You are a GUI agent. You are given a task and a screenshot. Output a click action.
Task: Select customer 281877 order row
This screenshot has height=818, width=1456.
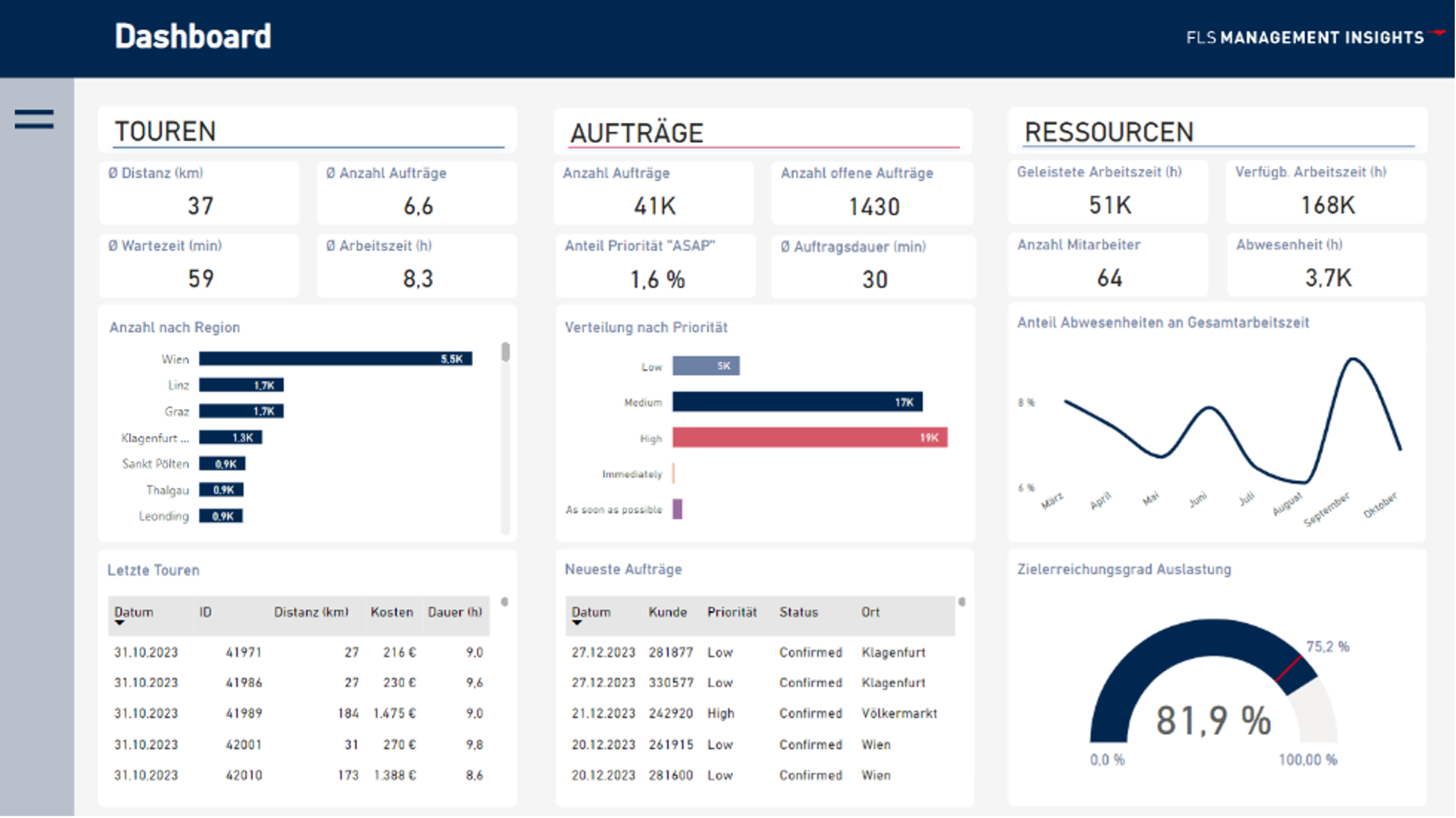(x=760, y=653)
